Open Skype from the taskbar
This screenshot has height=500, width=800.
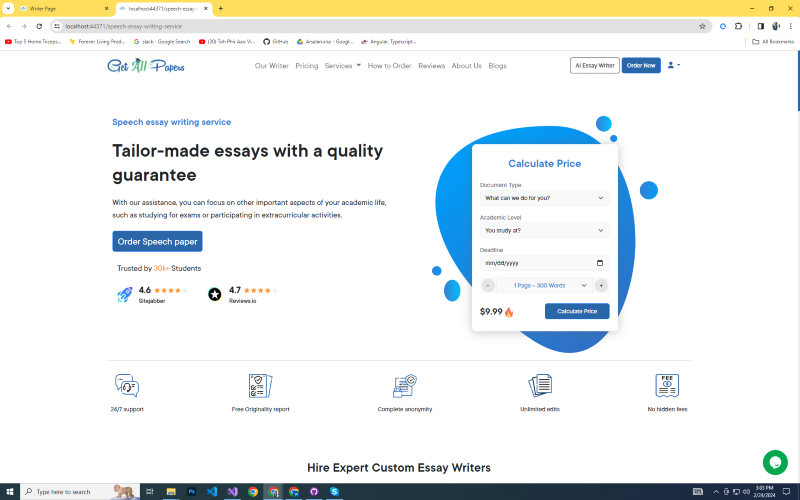[x=334, y=491]
